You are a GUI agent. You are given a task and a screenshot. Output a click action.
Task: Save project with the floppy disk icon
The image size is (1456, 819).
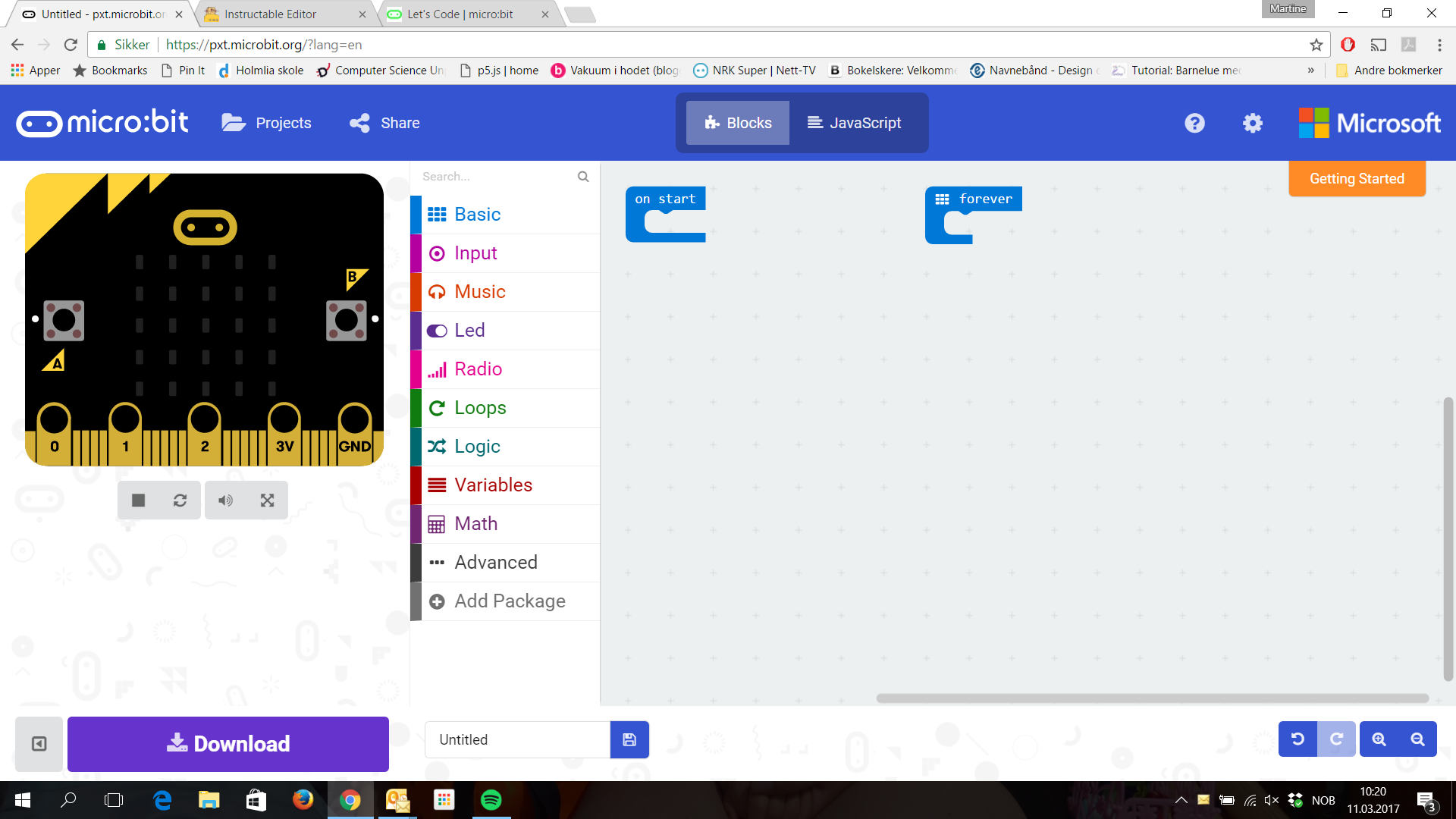coord(629,739)
